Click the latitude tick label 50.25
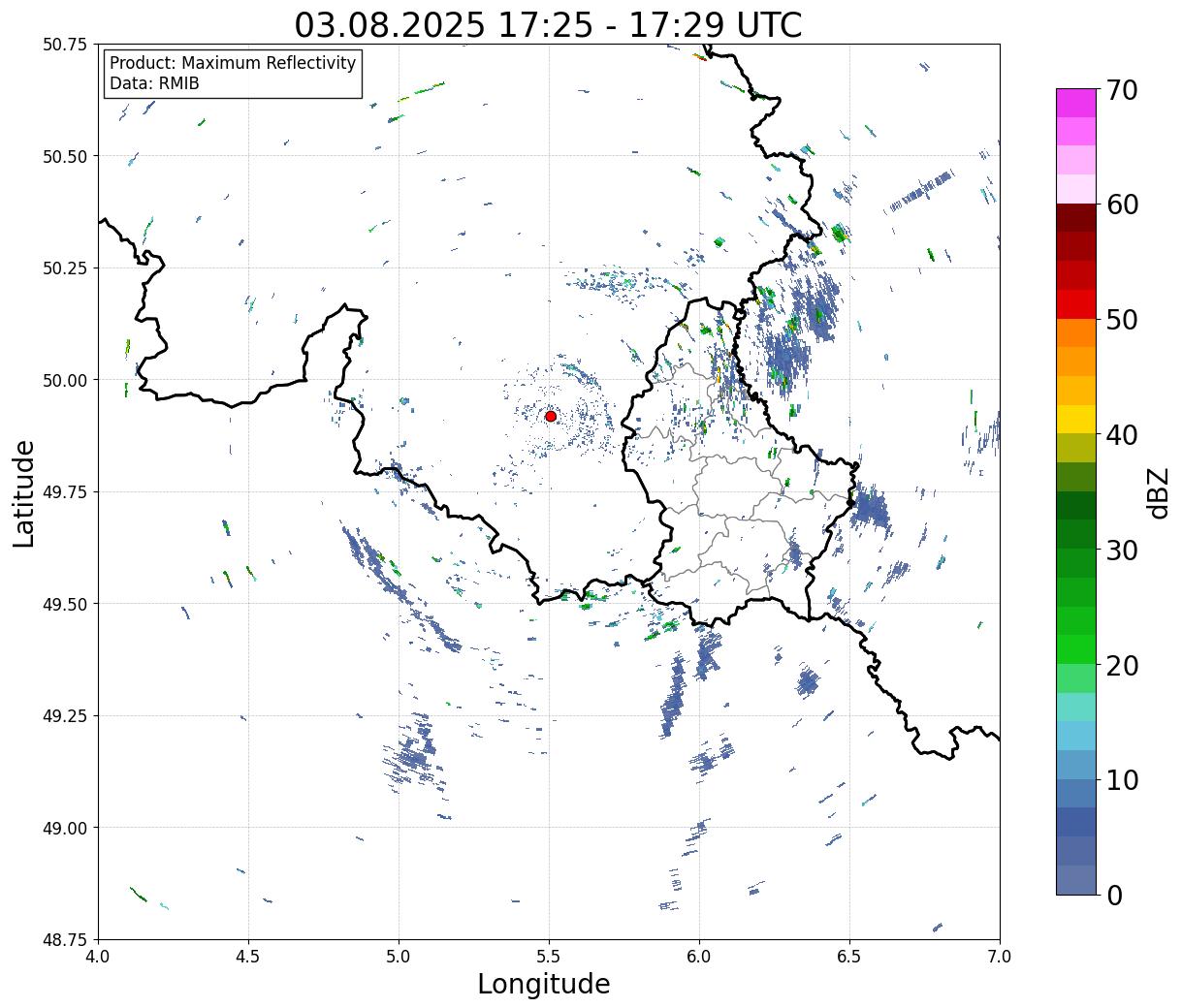The height and width of the screenshot is (1008, 1182). pos(64,268)
